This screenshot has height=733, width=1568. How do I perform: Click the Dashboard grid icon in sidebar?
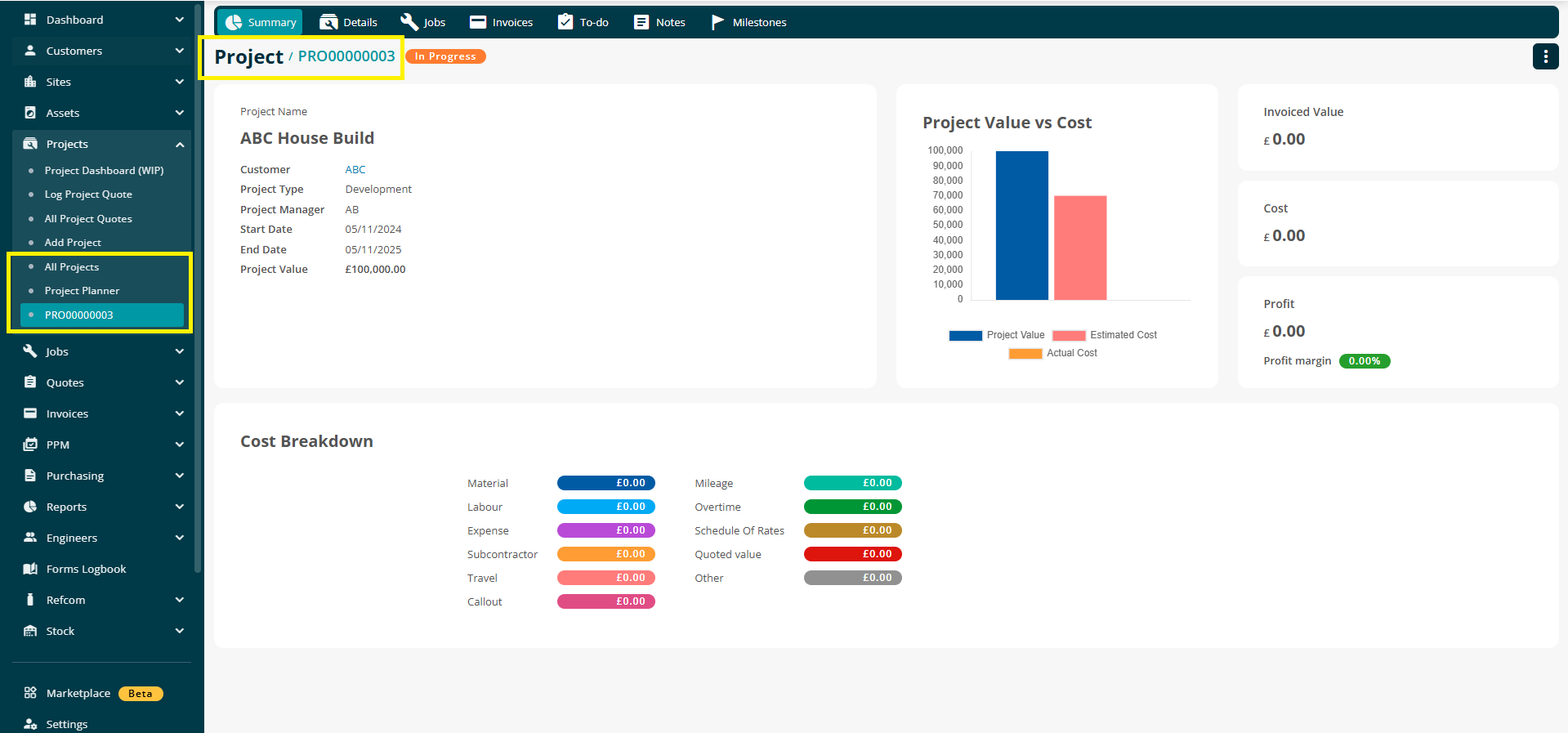30,20
